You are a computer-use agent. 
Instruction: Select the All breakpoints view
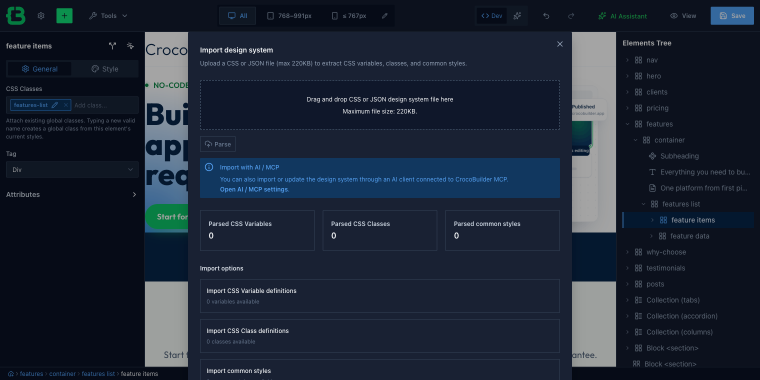[x=238, y=16]
